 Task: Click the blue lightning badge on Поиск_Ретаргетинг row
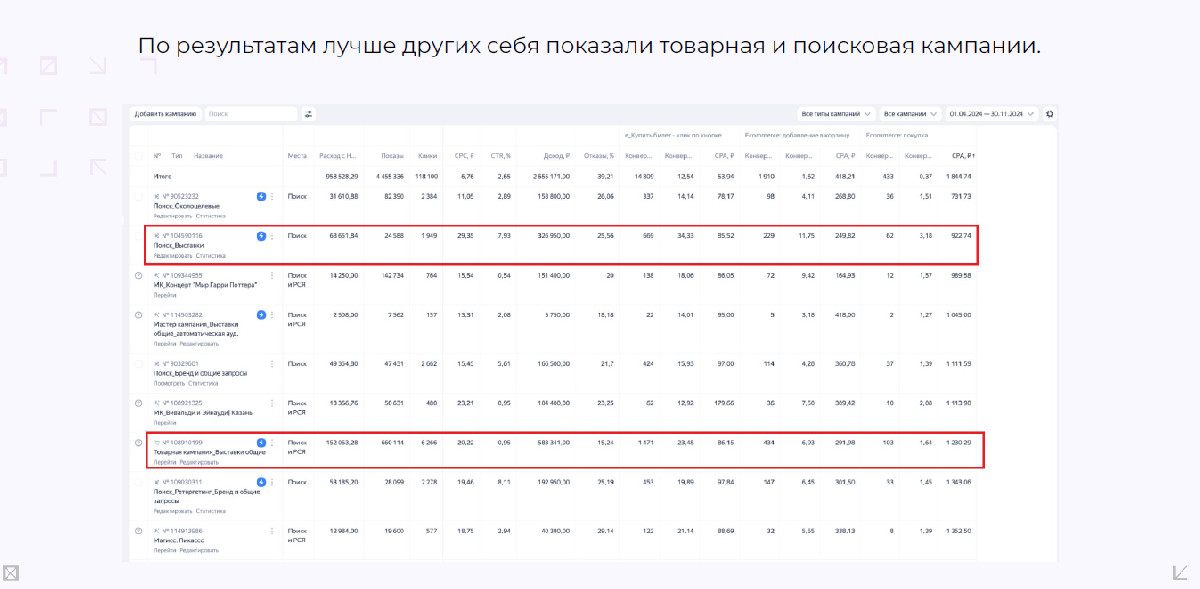pyautogui.click(x=261, y=482)
